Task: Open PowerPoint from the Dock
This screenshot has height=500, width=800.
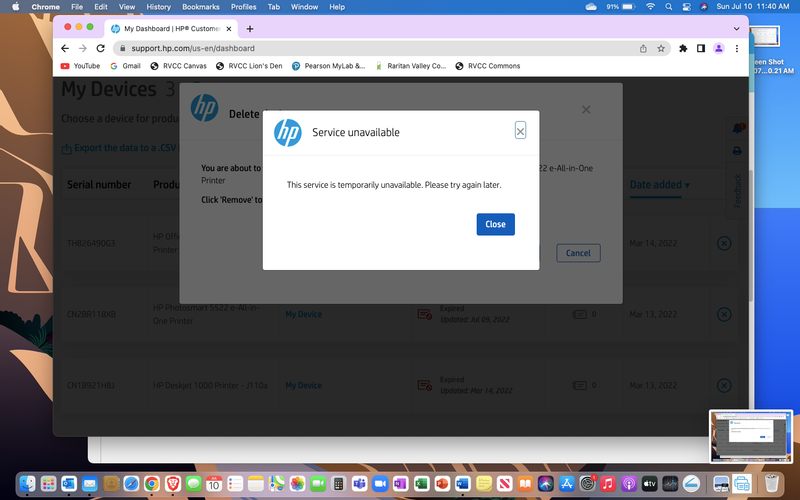Action: point(442,483)
